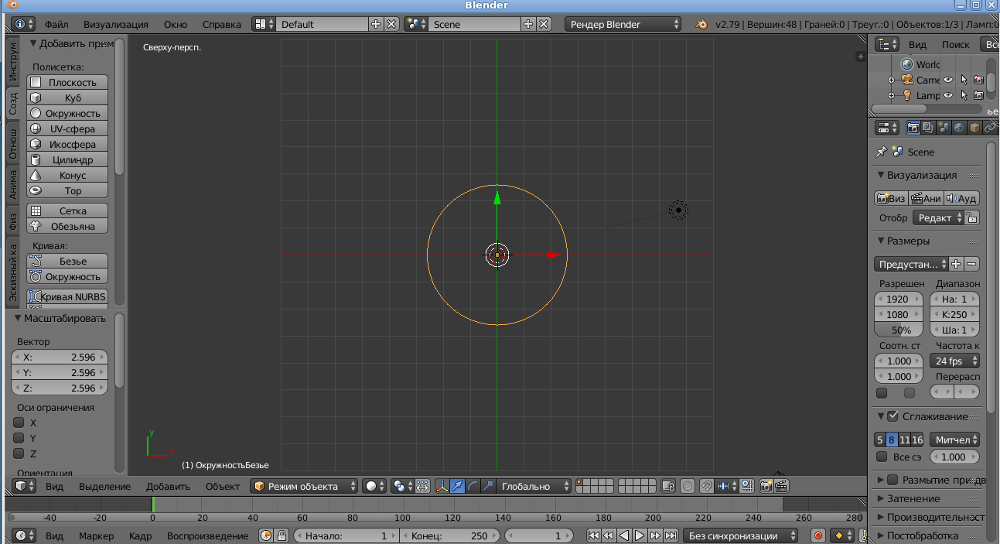Click the Ани animation render button
1000x544 pixels.
926,198
